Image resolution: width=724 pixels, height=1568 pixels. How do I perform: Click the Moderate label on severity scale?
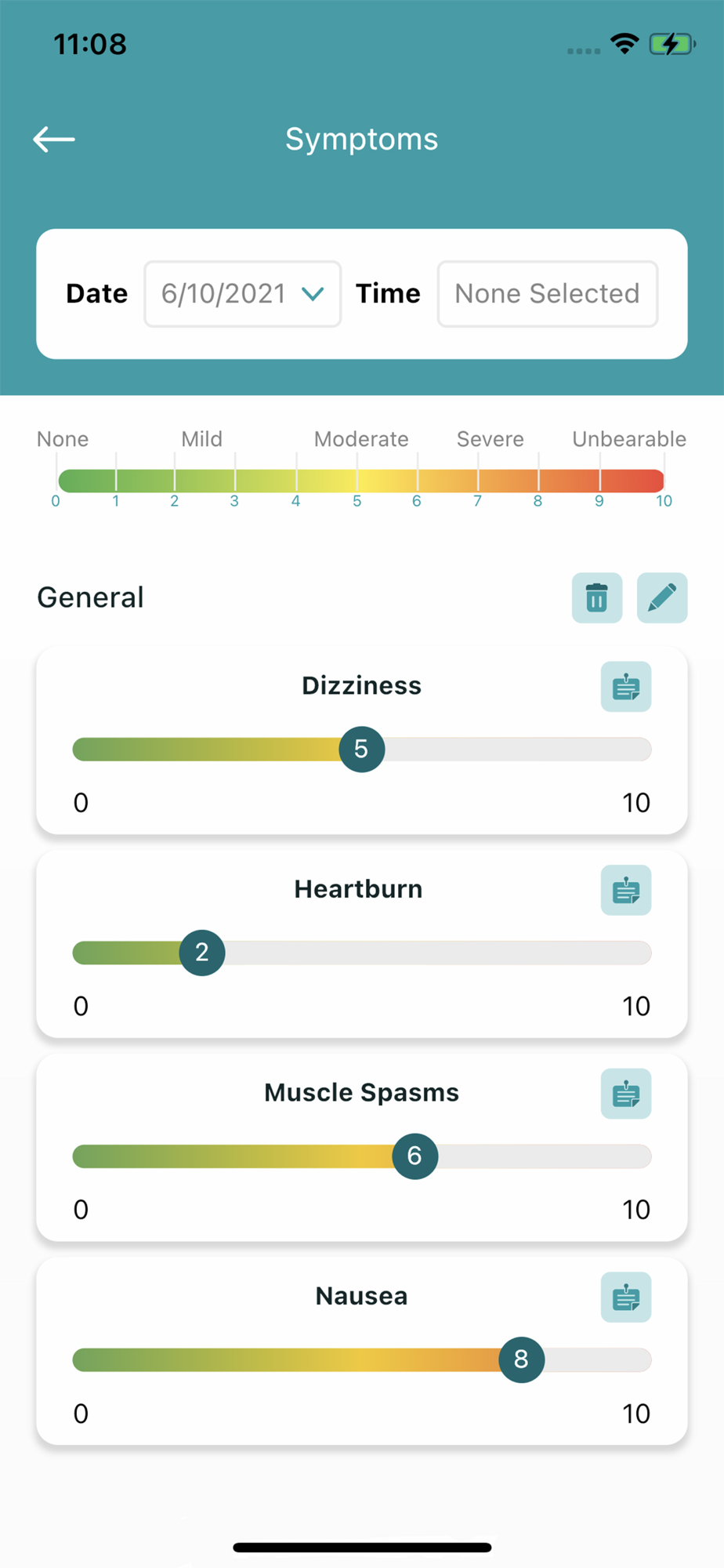pos(361,439)
